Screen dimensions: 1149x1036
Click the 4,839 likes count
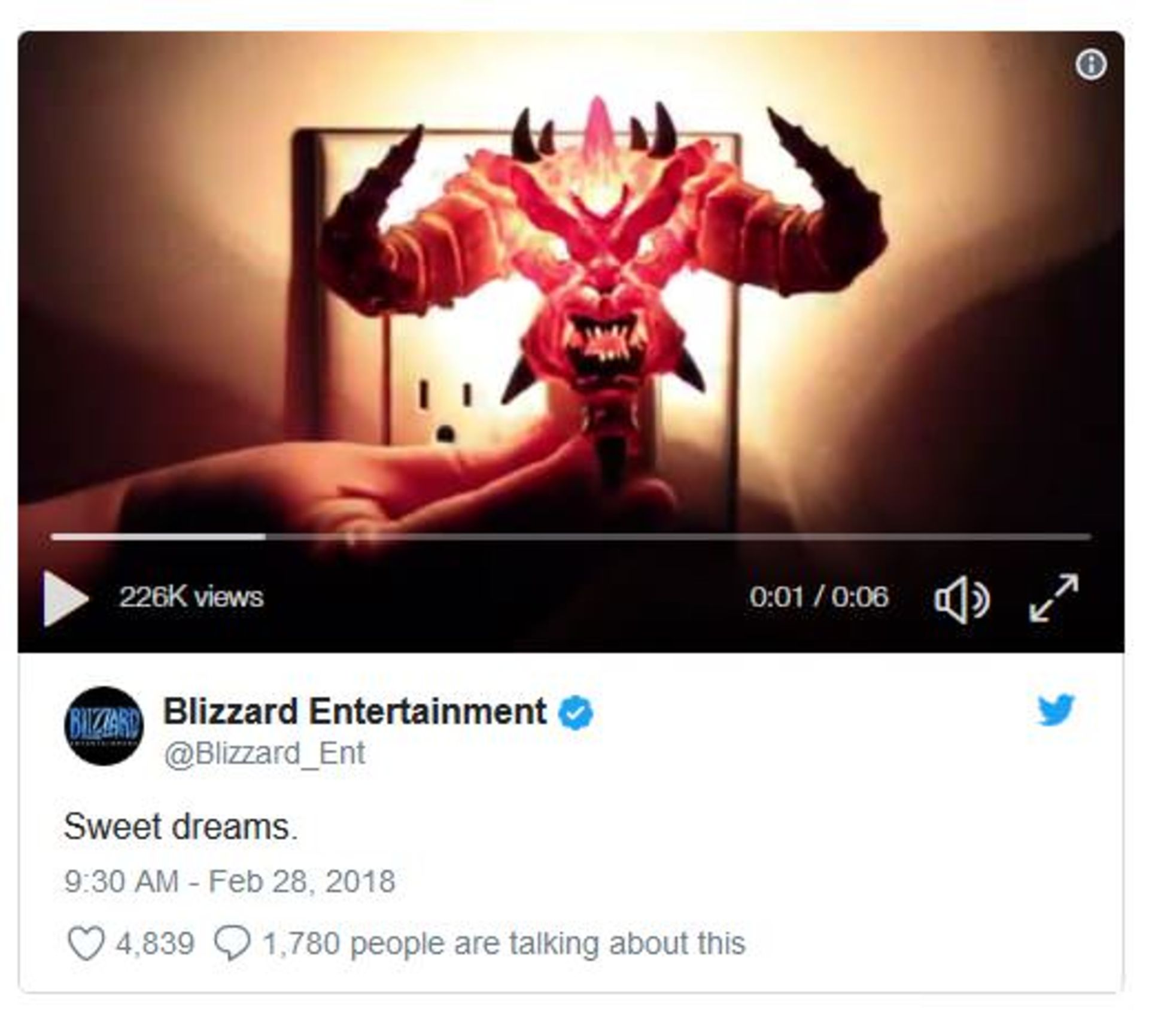[155, 944]
